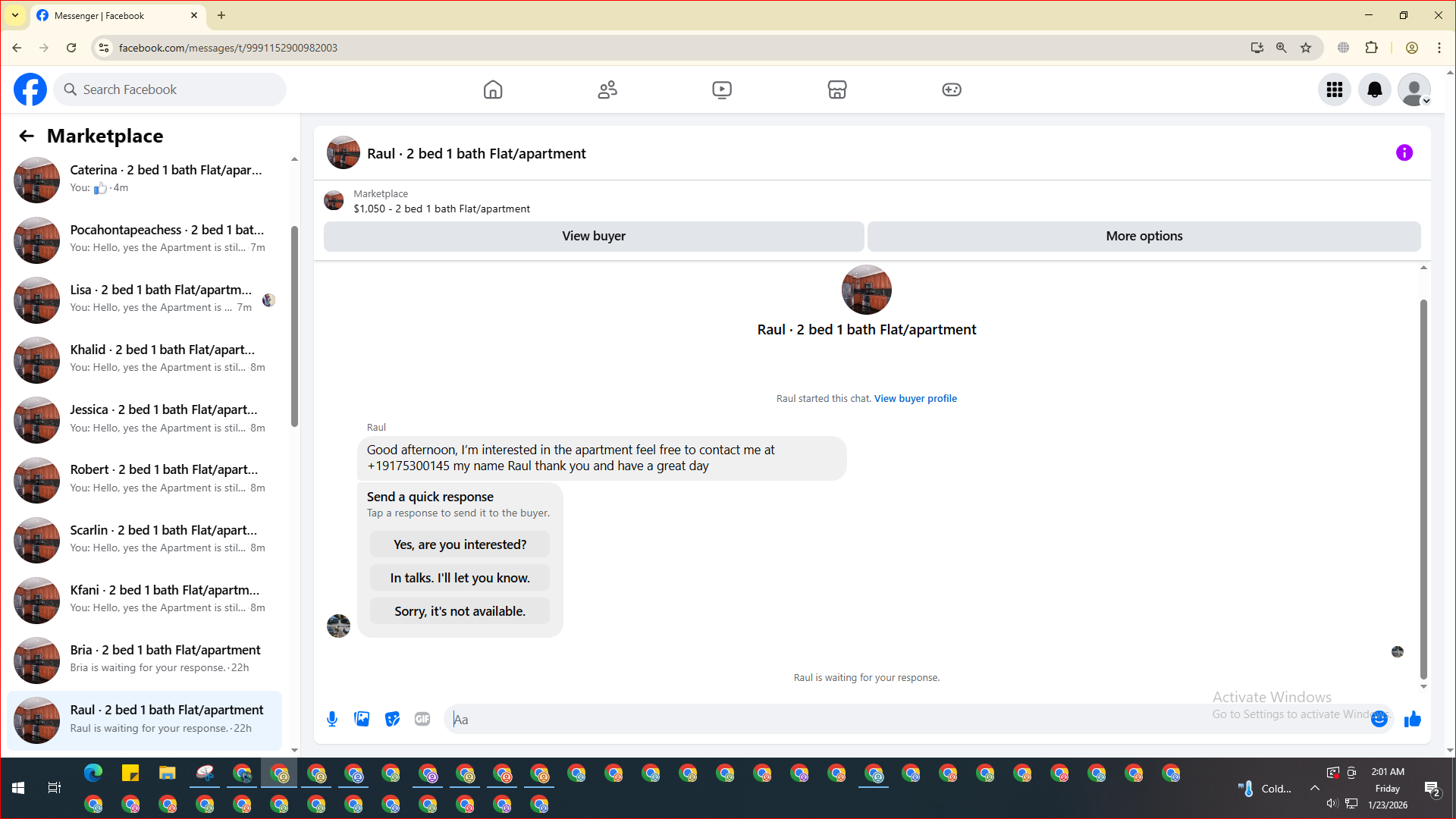Open Scarlin's conversation

pyautogui.click(x=144, y=540)
